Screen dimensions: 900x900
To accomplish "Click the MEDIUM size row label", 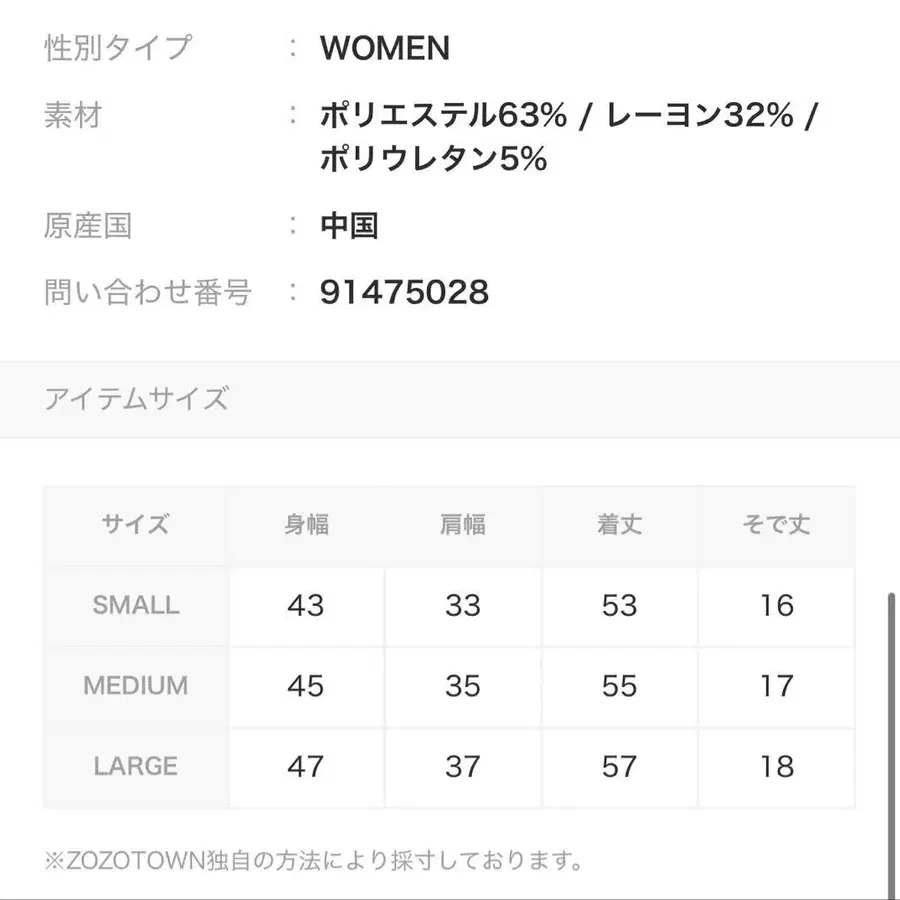I will coord(136,686).
